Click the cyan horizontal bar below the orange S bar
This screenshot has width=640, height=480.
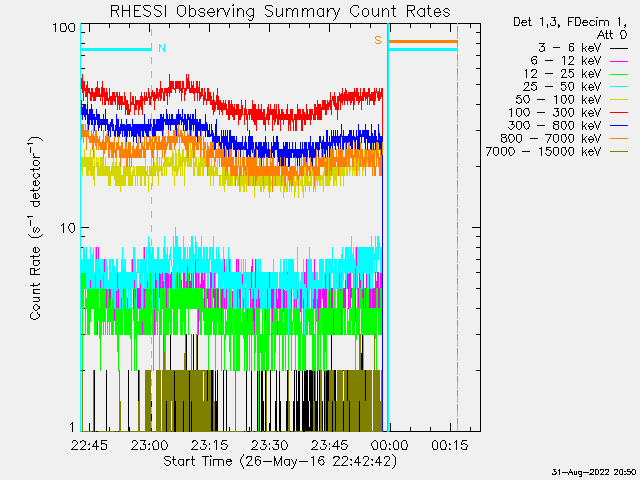(423, 50)
